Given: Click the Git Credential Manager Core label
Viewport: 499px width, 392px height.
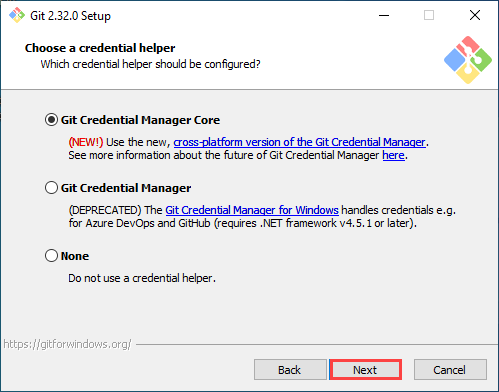Looking at the screenshot, I should (140, 120).
